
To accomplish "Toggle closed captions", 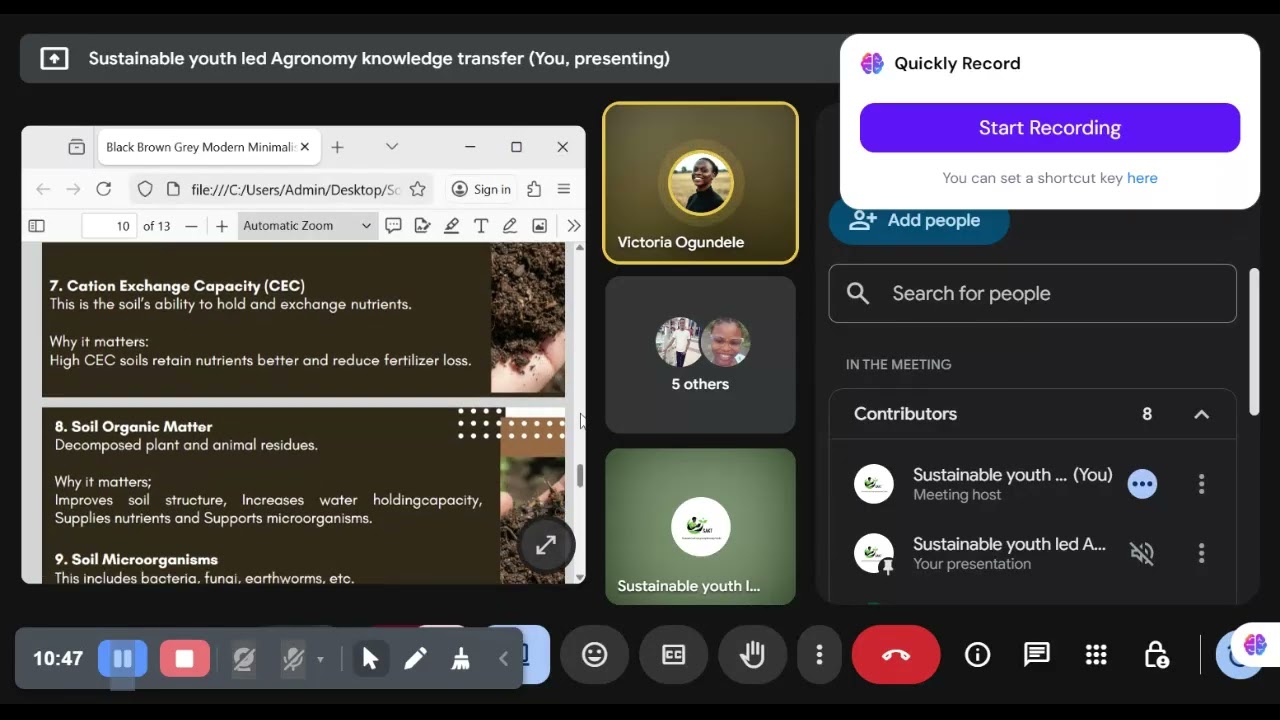I will point(674,655).
